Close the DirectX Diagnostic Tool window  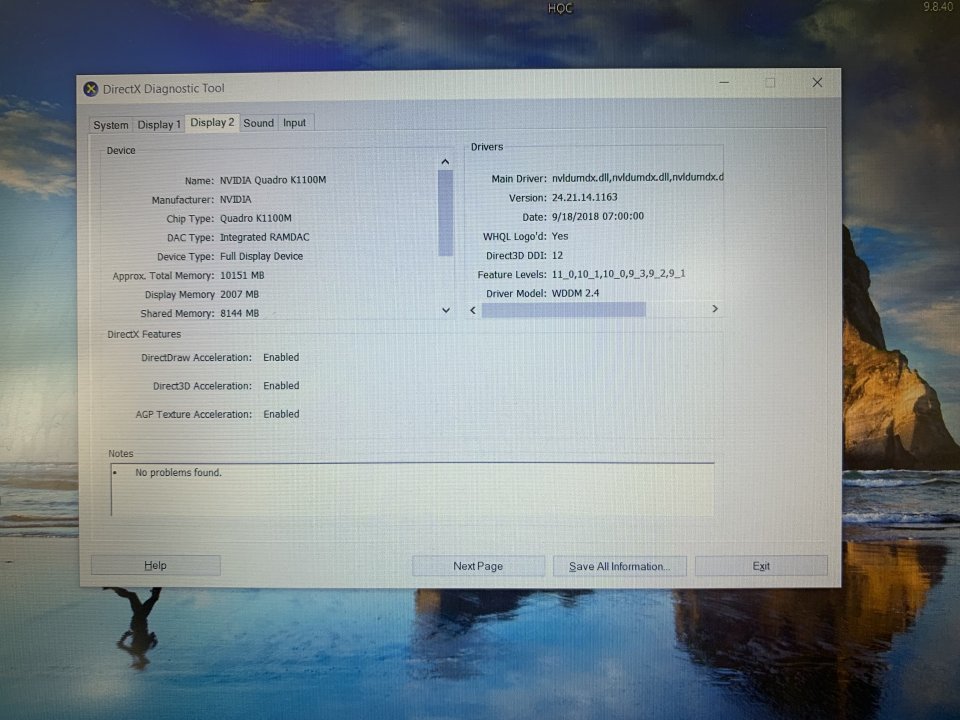(x=817, y=83)
